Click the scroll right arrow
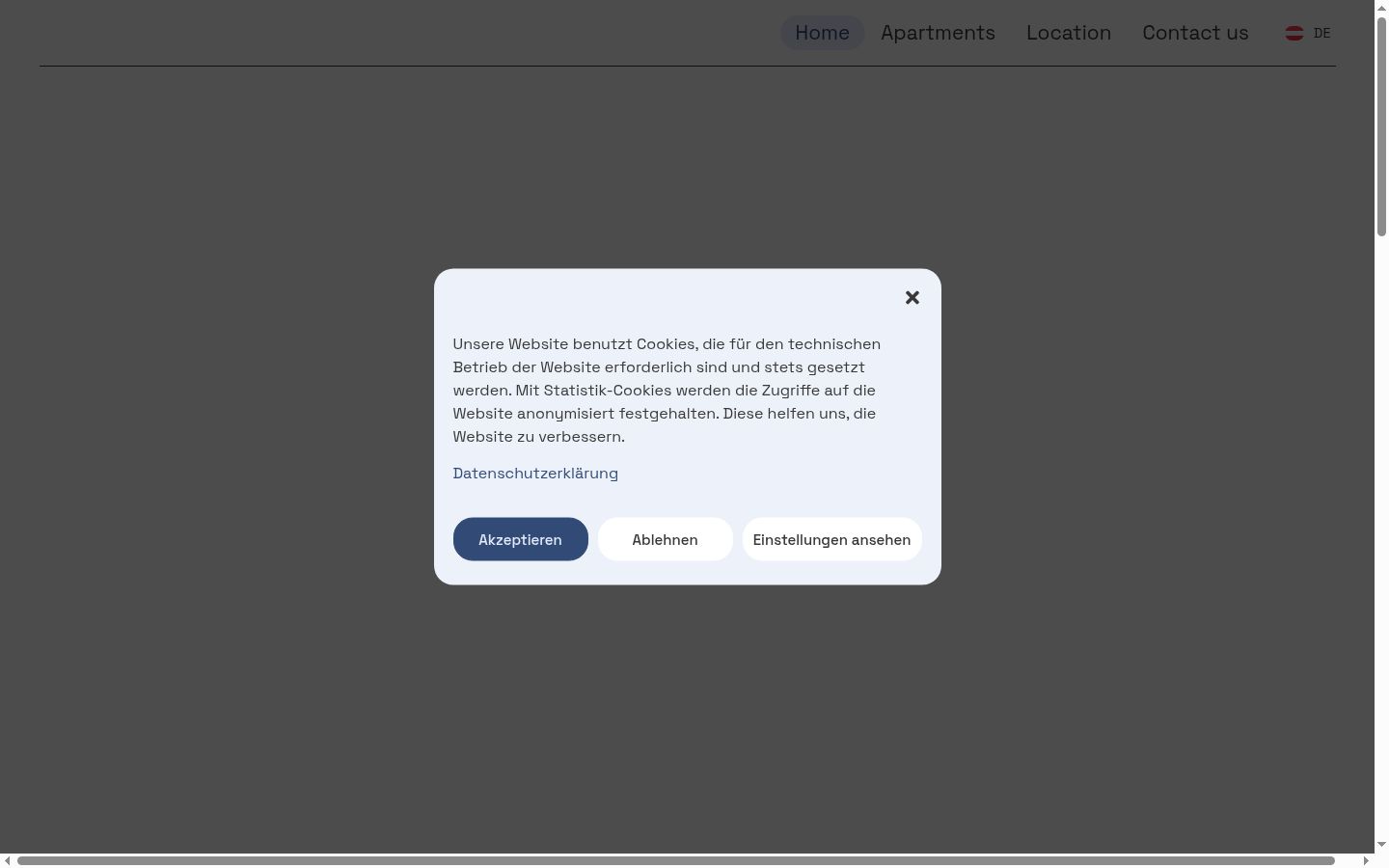Viewport: 1389px width, 868px height. (x=1366, y=860)
